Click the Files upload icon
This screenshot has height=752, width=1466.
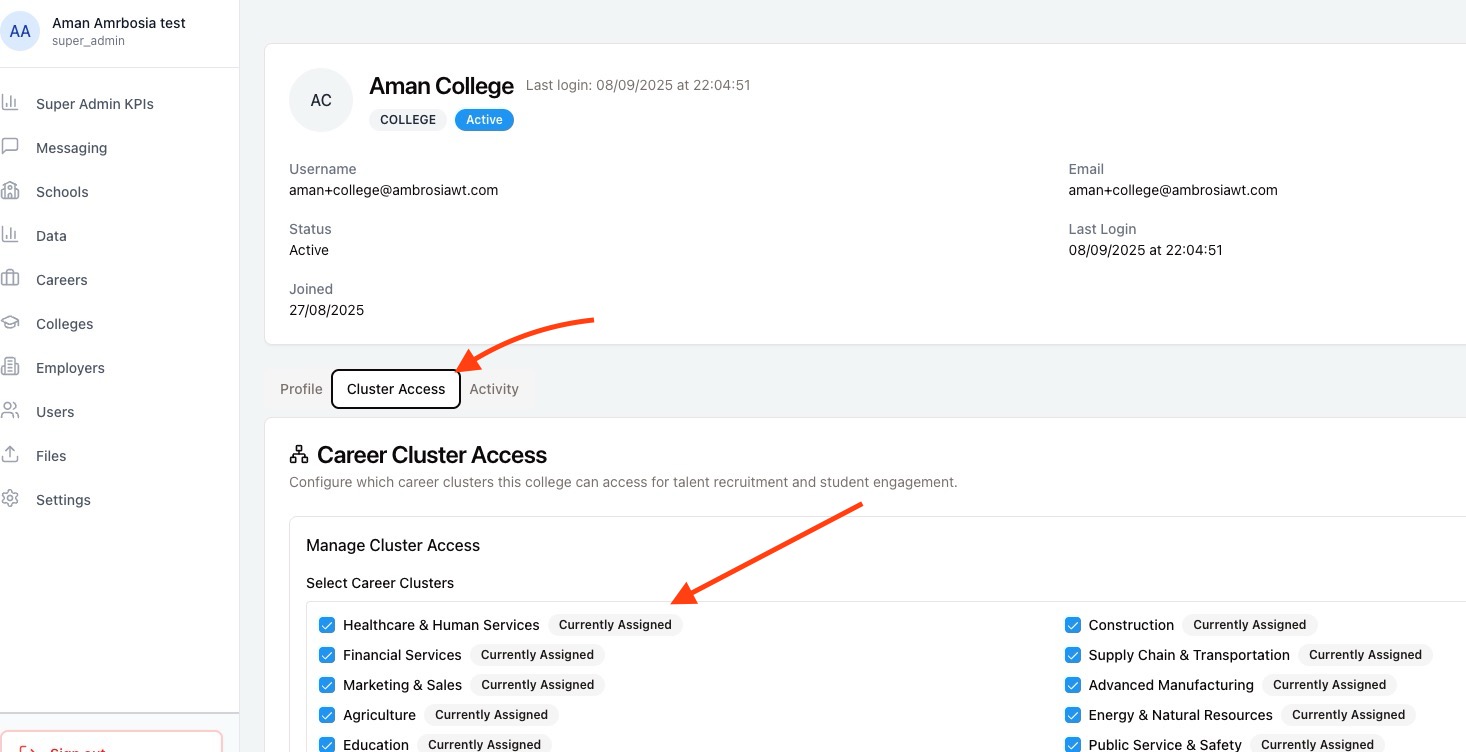pos(10,455)
